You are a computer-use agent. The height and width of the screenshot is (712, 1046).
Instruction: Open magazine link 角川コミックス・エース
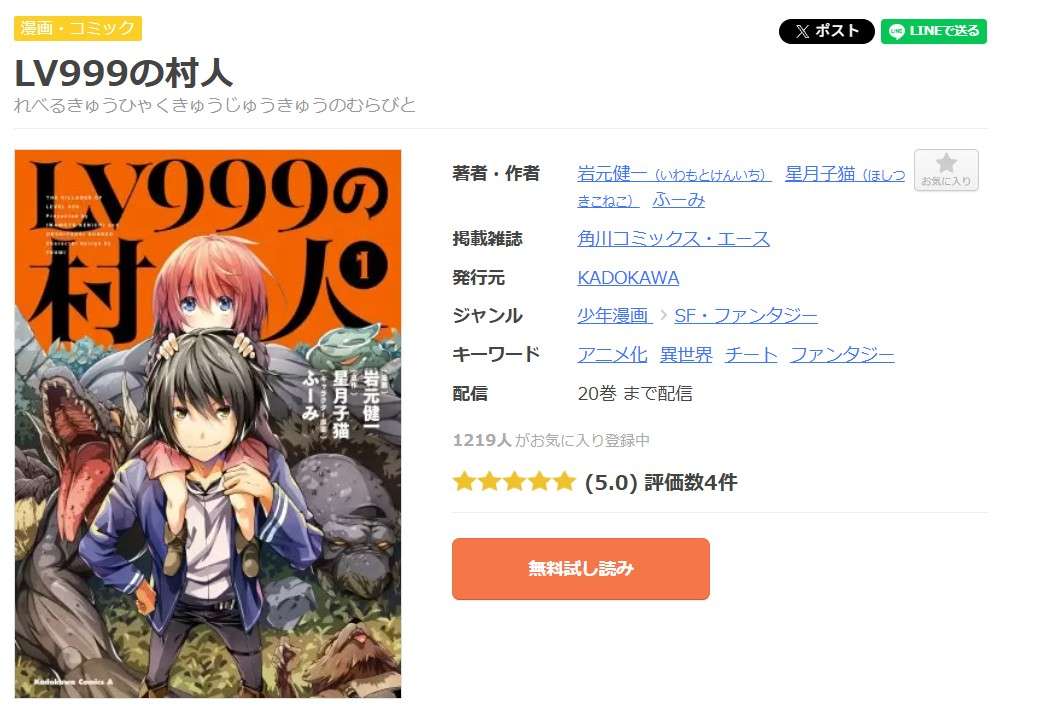[x=673, y=238]
